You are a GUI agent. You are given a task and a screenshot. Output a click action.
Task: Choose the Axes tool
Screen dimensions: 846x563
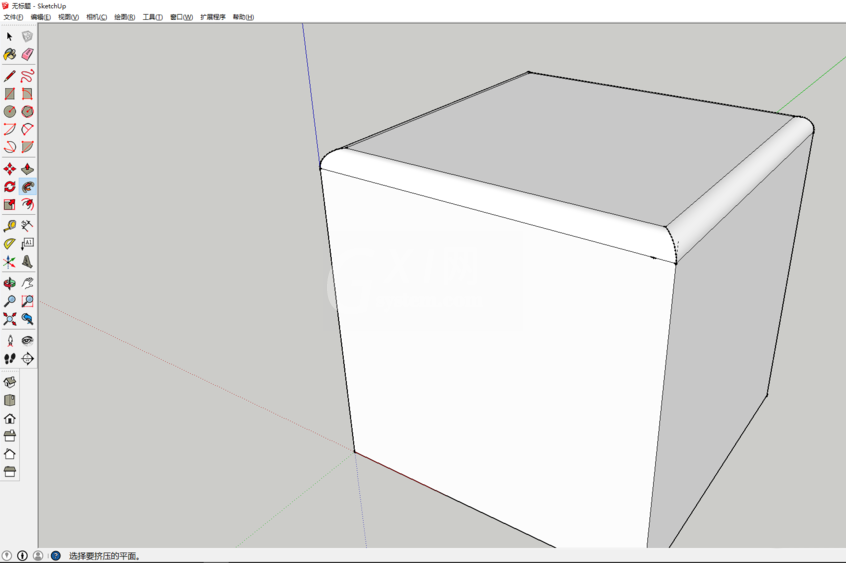[x=10, y=262]
